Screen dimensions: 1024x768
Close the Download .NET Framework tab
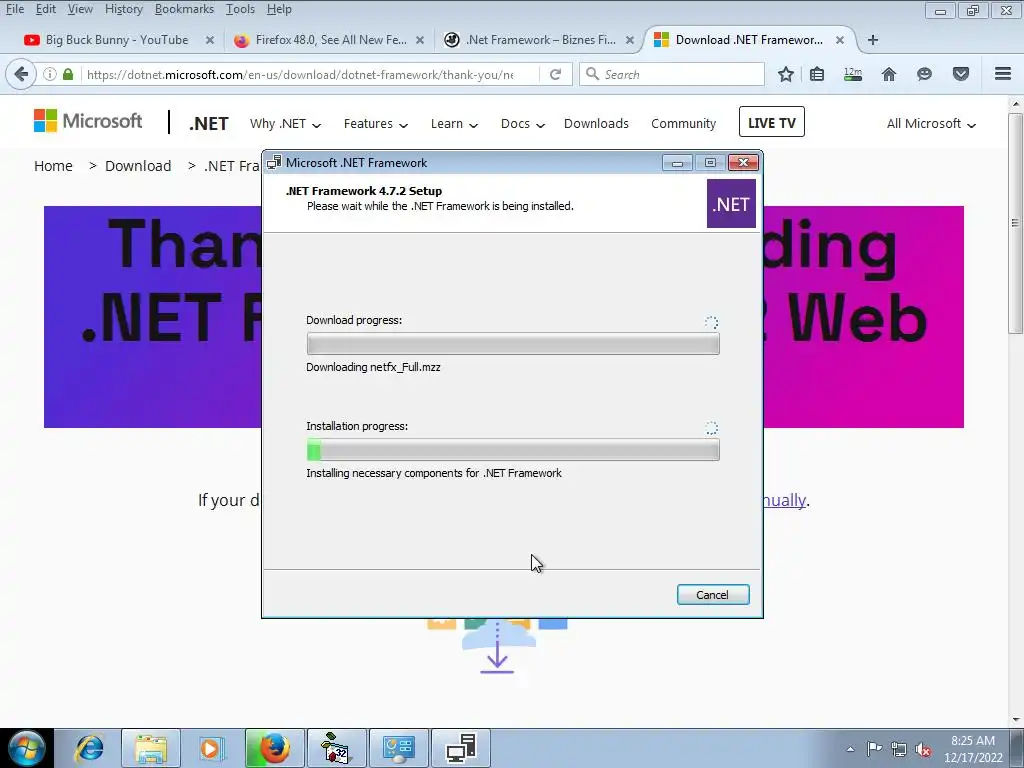pyautogui.click(x=840, y=40)
